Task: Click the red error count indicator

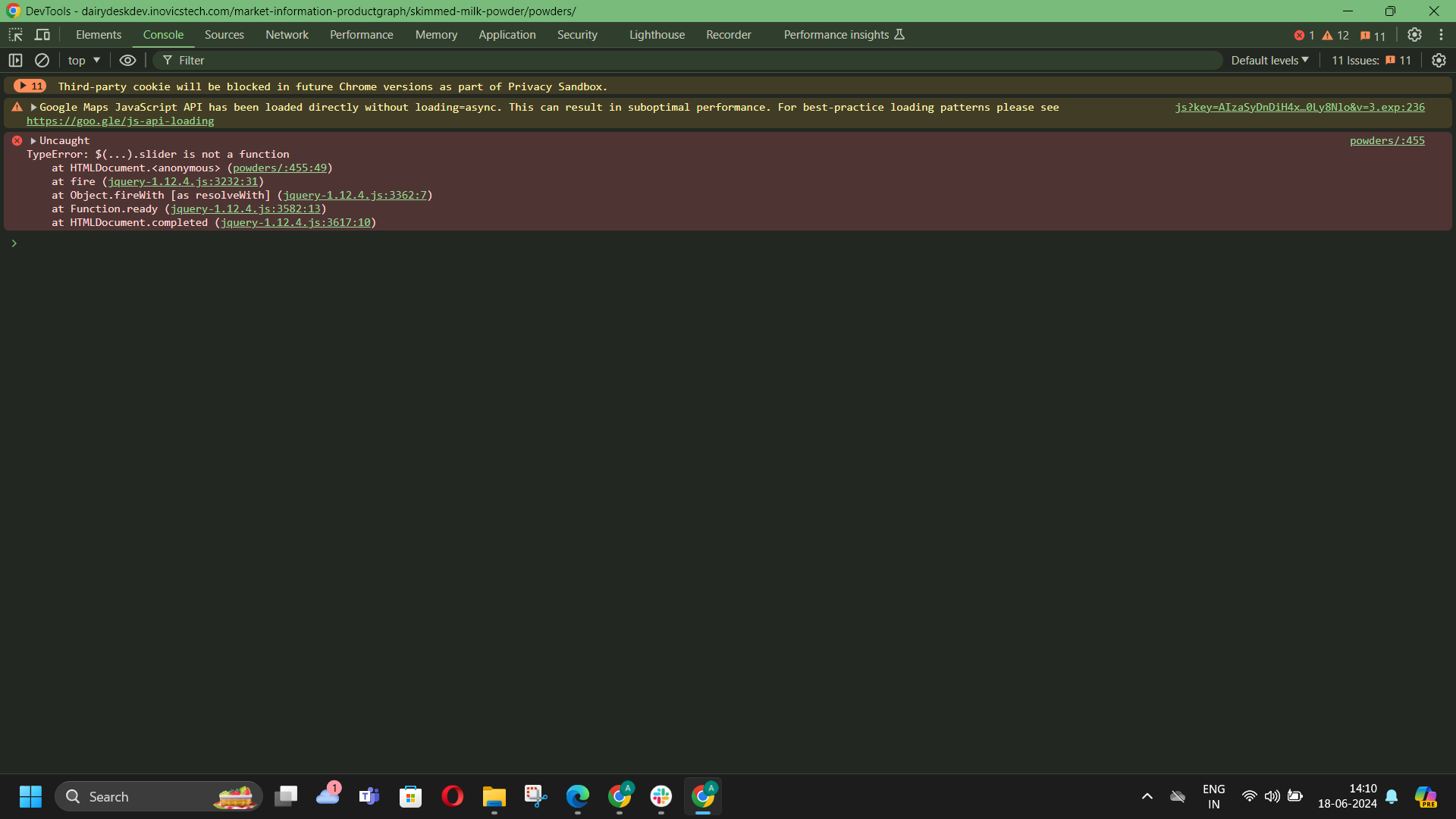Action: (1304, 36)
